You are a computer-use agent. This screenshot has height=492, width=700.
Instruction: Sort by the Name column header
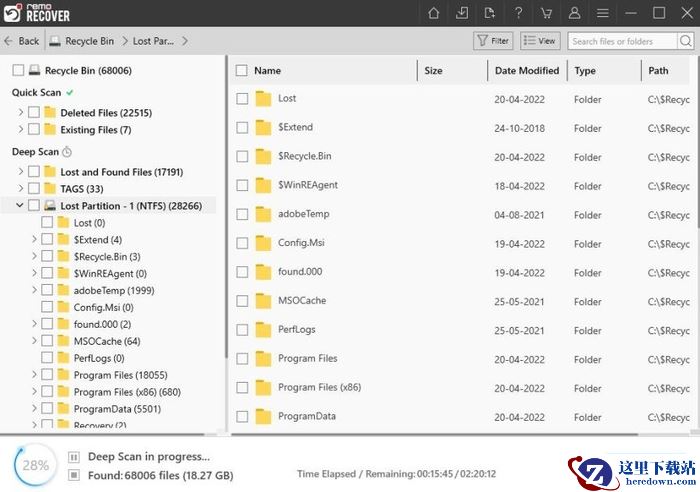(267, 71)
